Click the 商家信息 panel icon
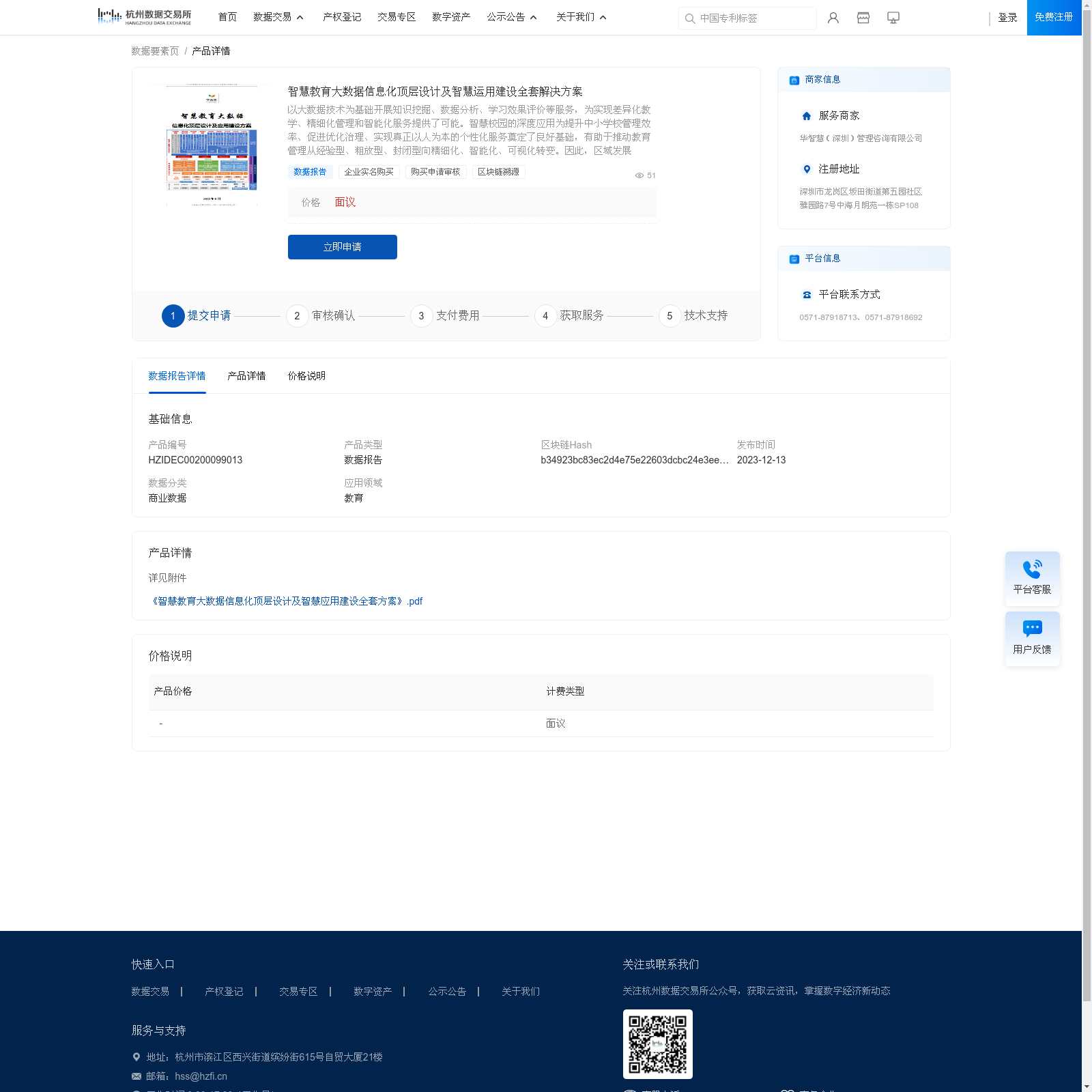Image resolution: width=1092 pixels, height=1092 pixels. pyautogui.click(x=794, y=80)
